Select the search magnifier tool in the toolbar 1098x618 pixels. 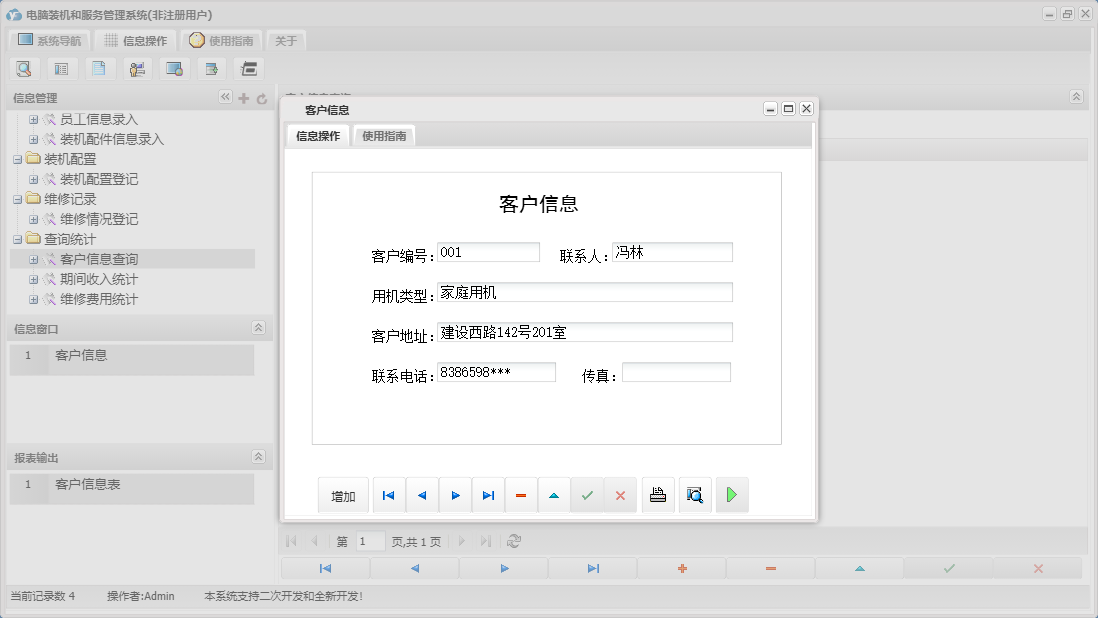[24, 68]
